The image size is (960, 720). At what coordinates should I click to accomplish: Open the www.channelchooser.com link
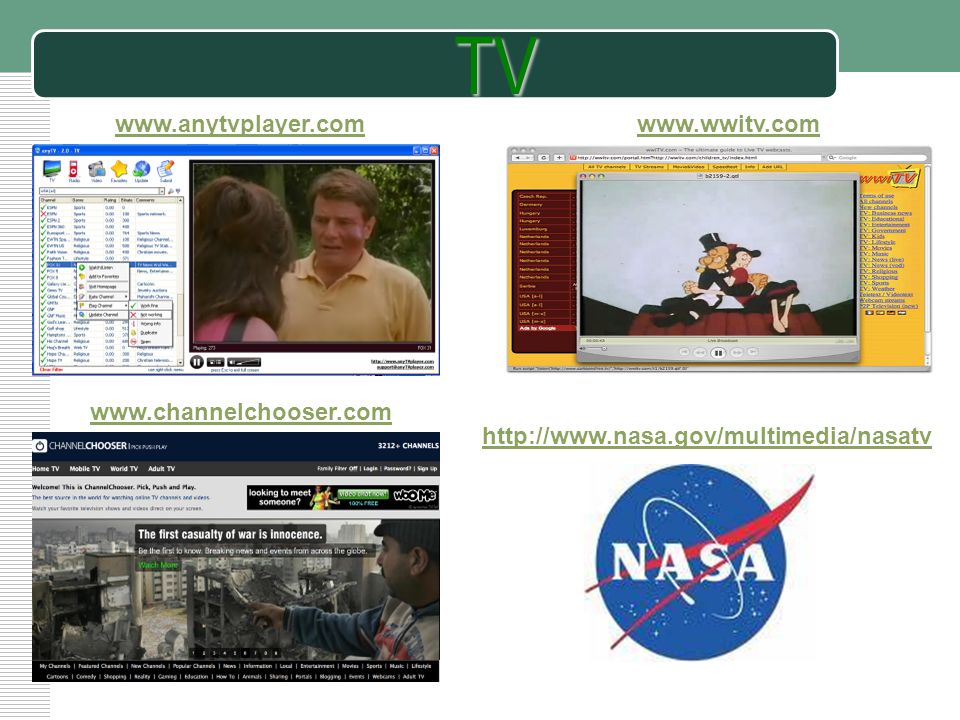click(241, 412)
